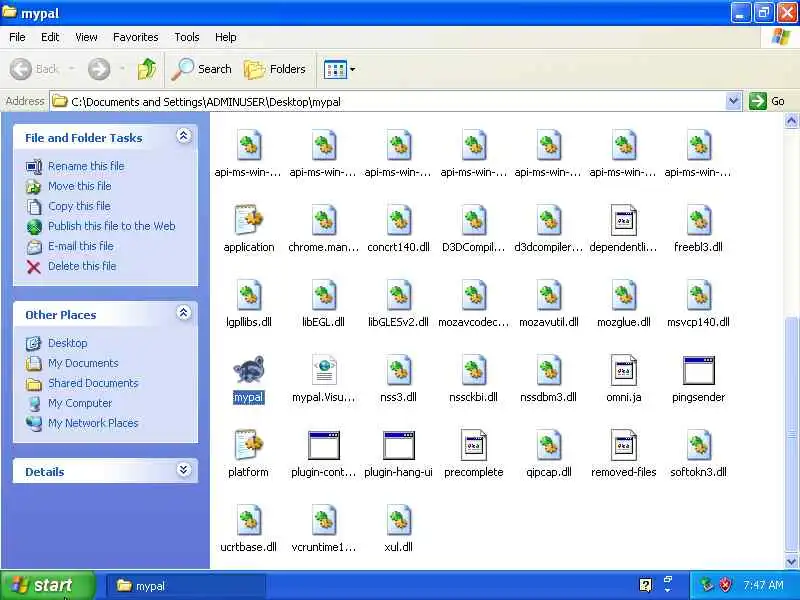Select the nssckbi.dll file icon
This screenshot has height=600, width=800.
pos(473,370)
